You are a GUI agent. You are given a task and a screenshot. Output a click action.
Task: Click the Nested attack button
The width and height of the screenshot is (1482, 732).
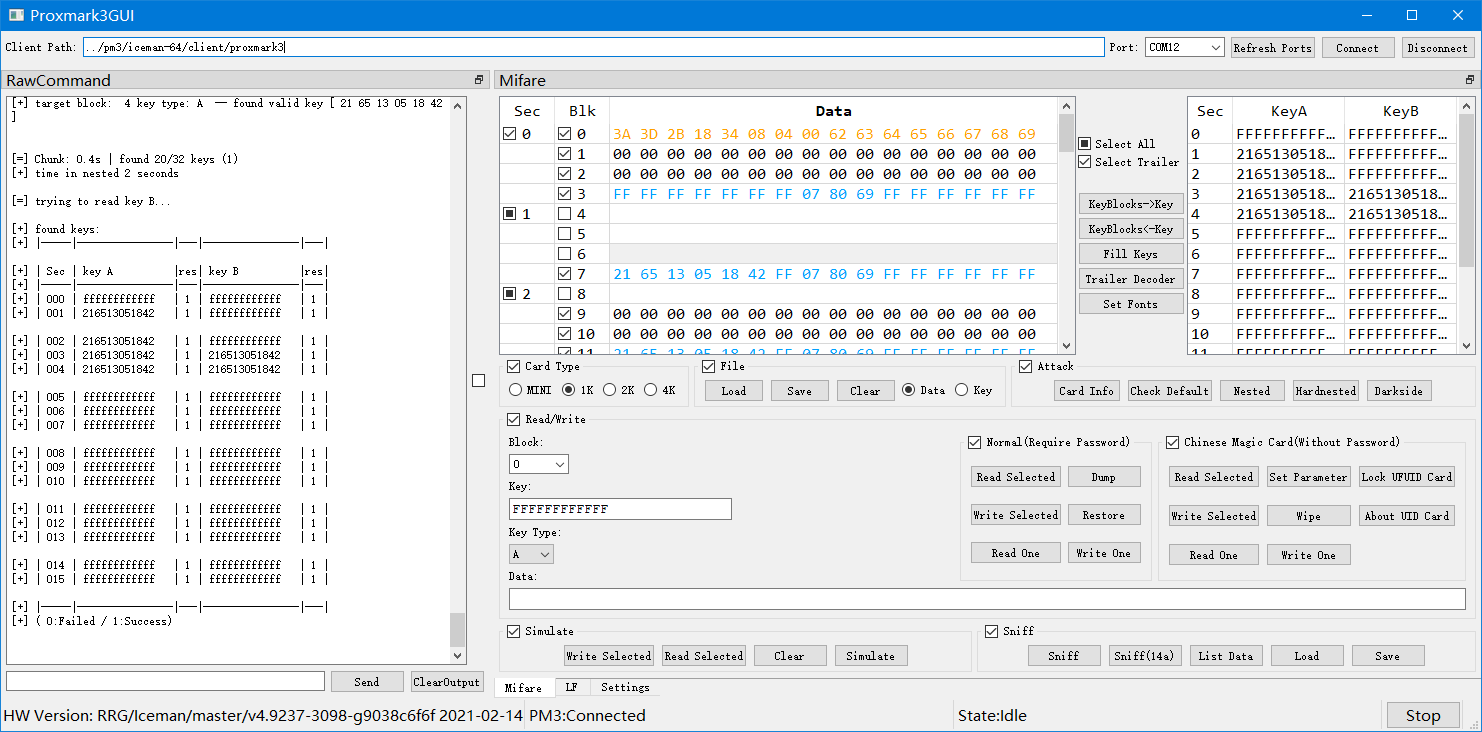point(1251,391)
